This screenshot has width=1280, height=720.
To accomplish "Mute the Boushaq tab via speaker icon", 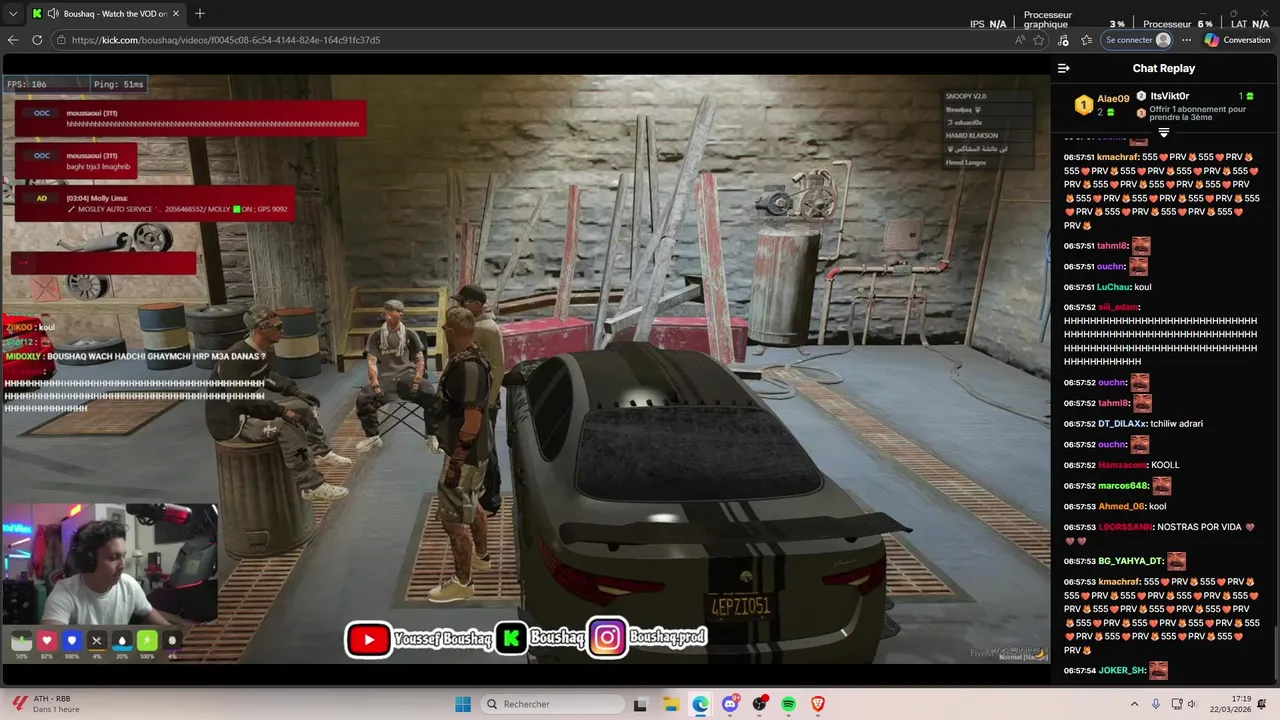I will tap(53, 14).
